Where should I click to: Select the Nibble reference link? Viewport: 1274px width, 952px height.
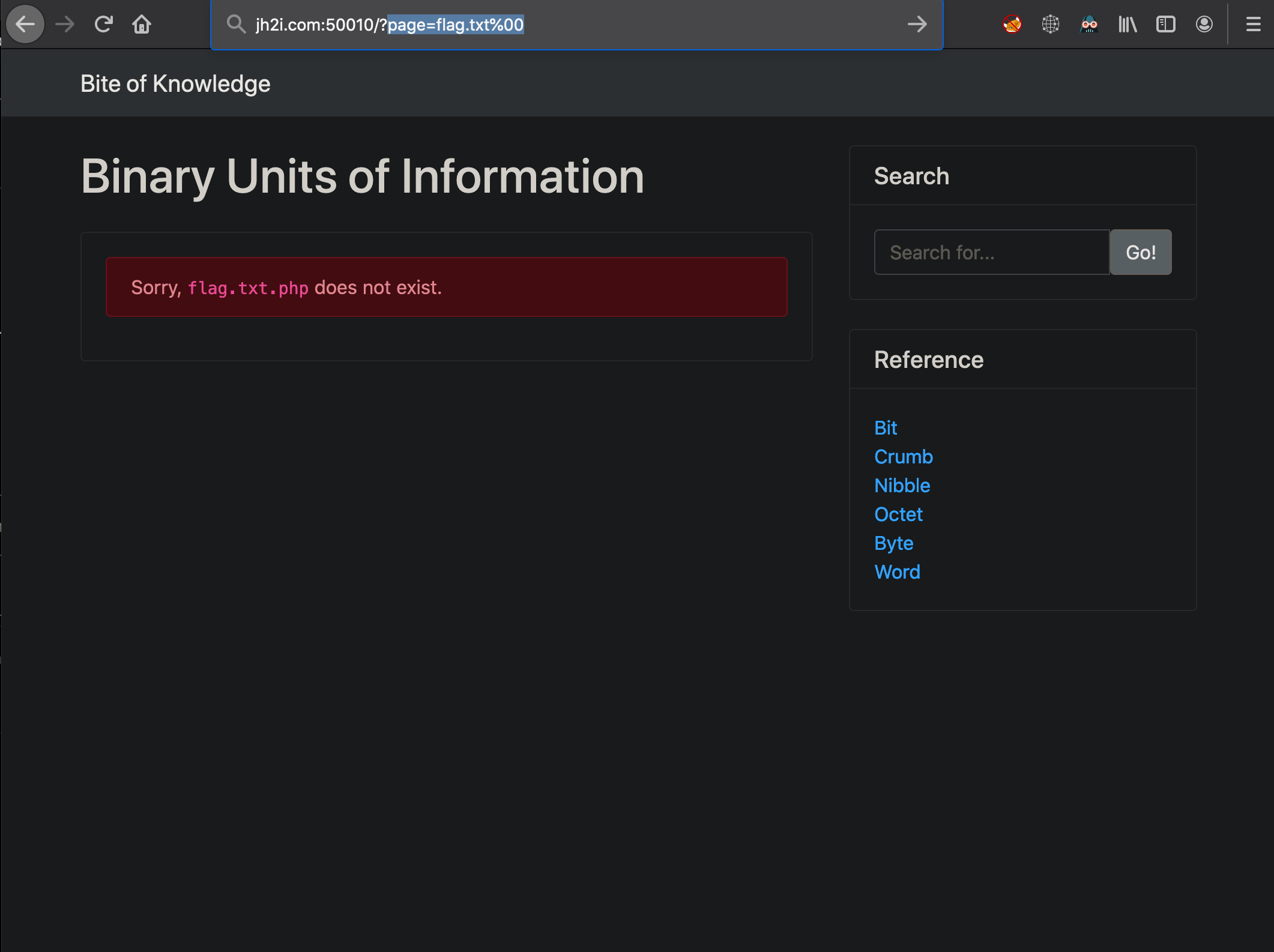(x=902, y=485)
